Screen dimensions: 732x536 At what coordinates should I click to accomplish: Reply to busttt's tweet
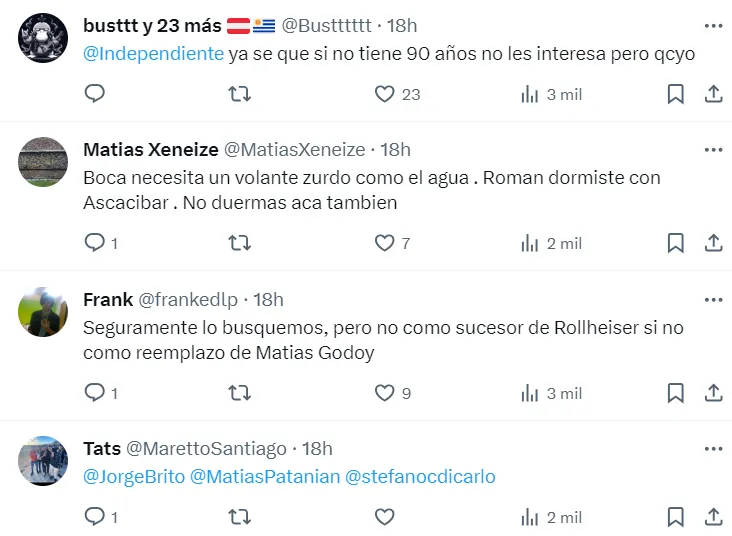95,94
